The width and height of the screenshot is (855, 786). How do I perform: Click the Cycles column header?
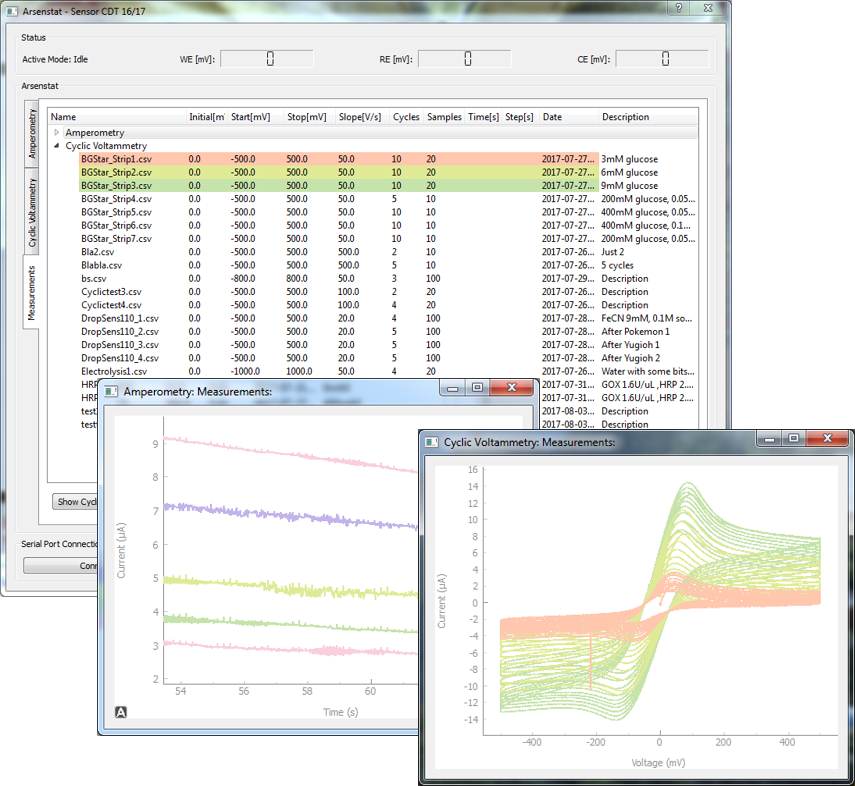tap(407, 117)
